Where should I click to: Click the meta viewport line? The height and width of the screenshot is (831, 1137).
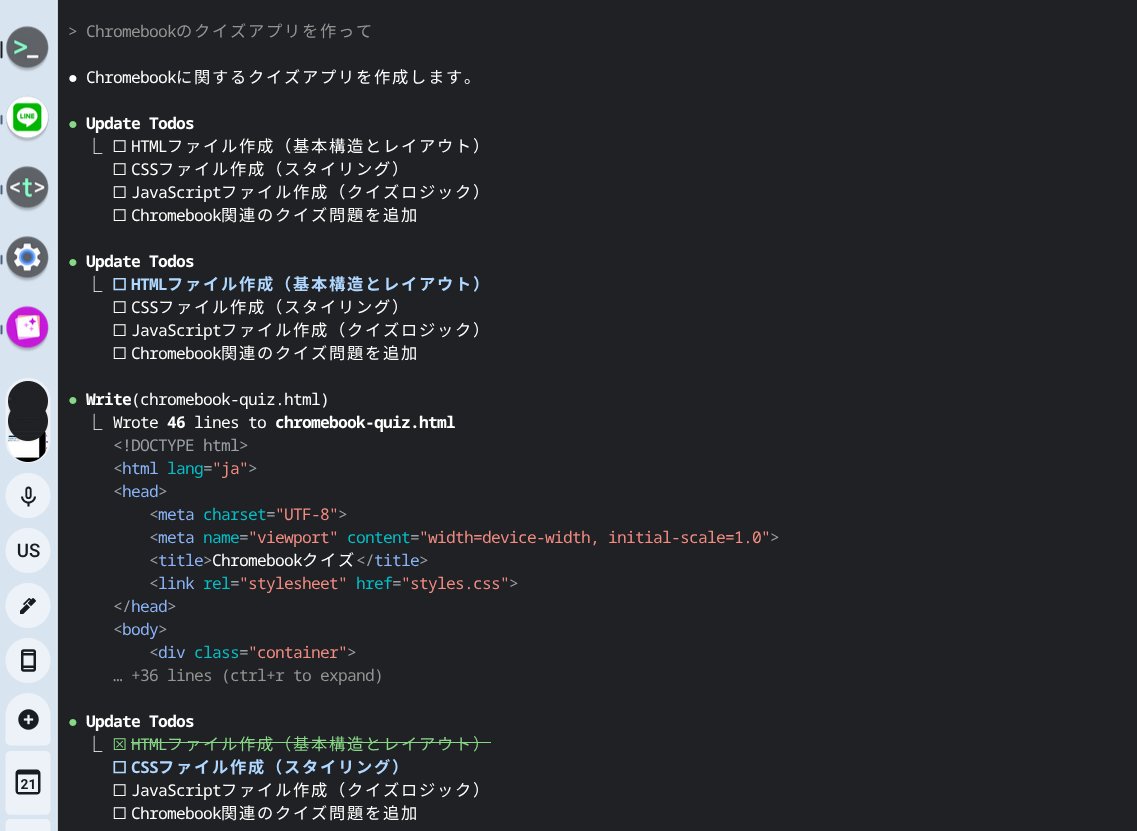click(464, 537)
